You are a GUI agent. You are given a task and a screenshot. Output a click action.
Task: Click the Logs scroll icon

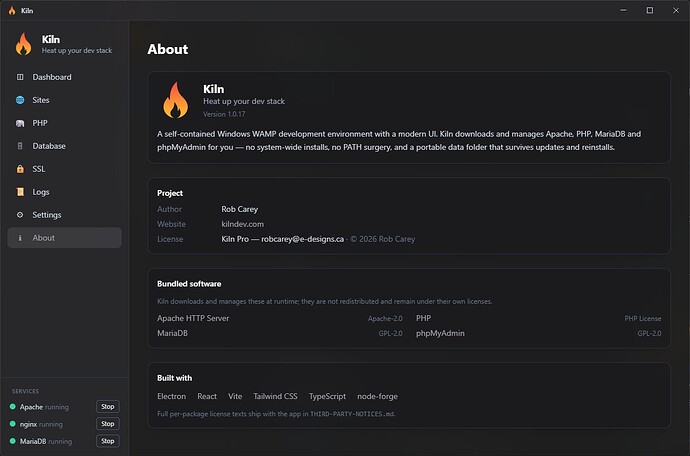point(20,192)
